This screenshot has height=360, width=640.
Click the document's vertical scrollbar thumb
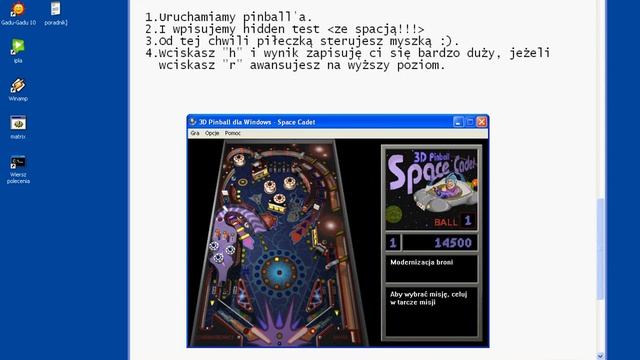(600, 249)
